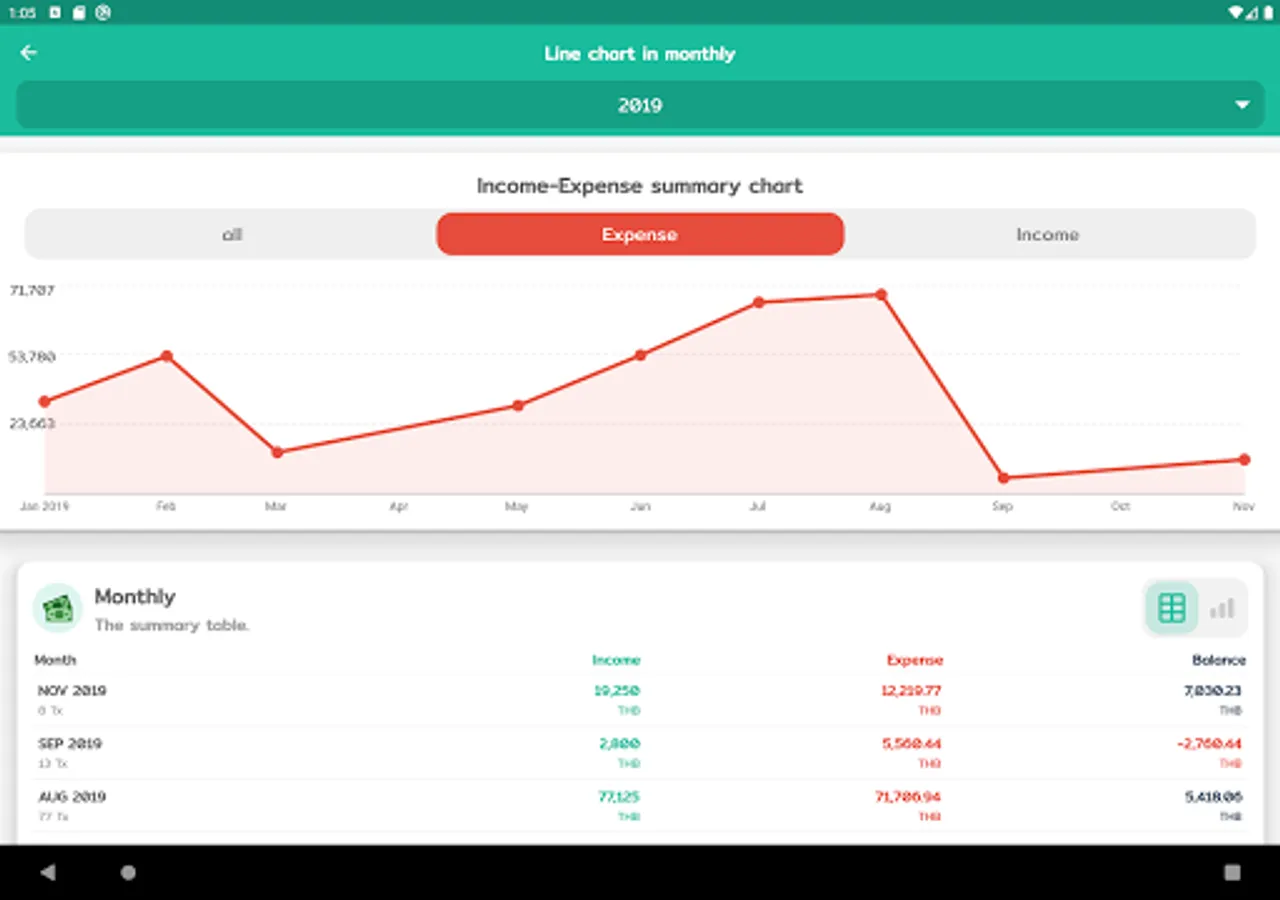Viewport: 1280px width, 900px height.
Task: Click the Balance column header
Action: click(x=1219, y=660)
